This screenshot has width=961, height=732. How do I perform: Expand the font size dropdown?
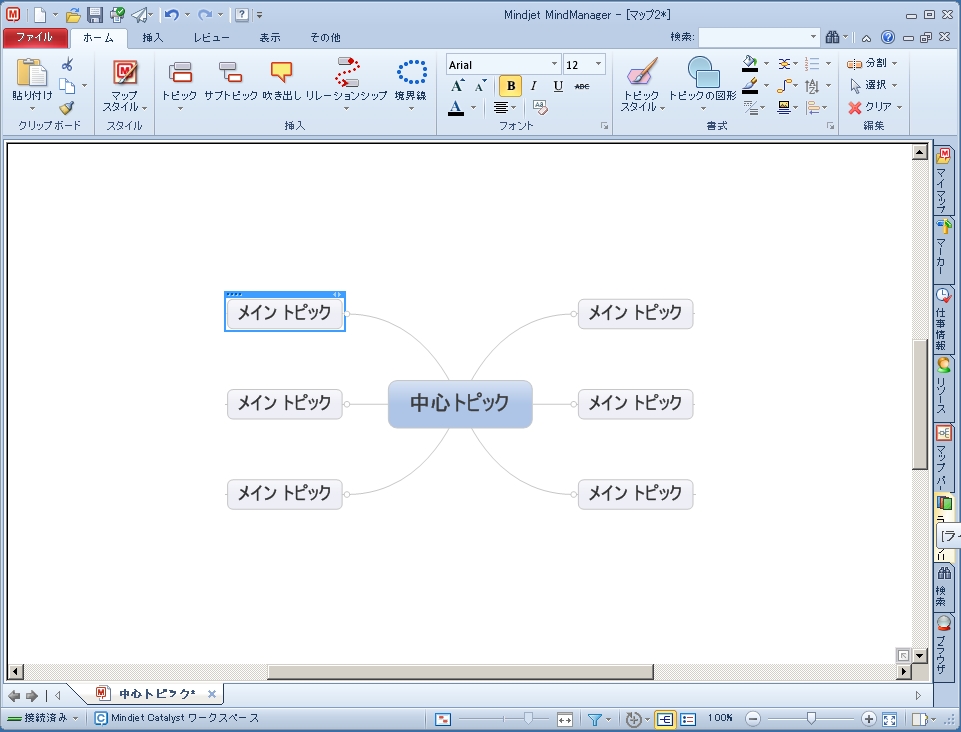coord(598,64)
